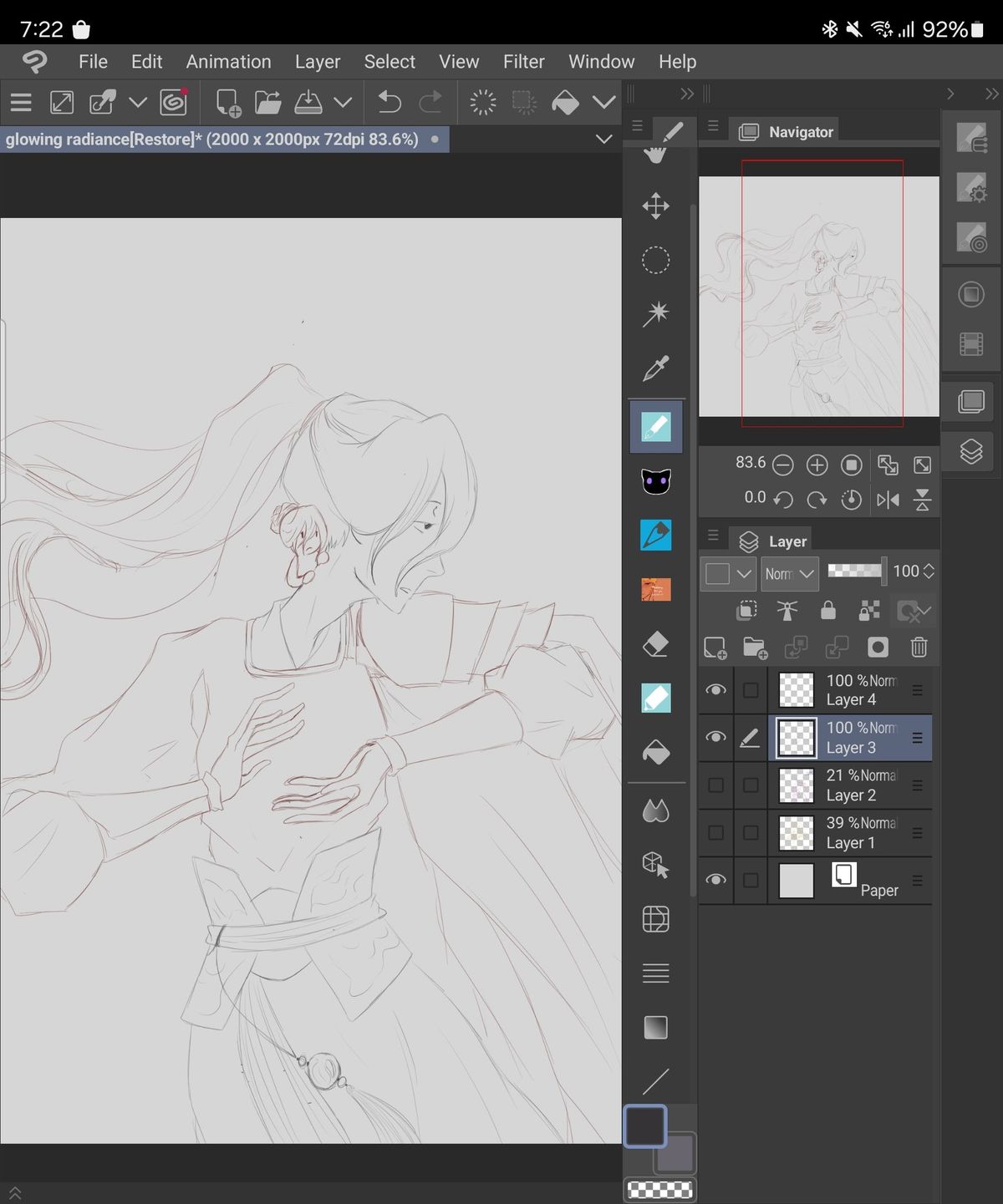The width and height of the screenshot is (1003, 1204).
Task: Toggle Lock transparent pixels checker icon
Action: (x=869, y=611)
